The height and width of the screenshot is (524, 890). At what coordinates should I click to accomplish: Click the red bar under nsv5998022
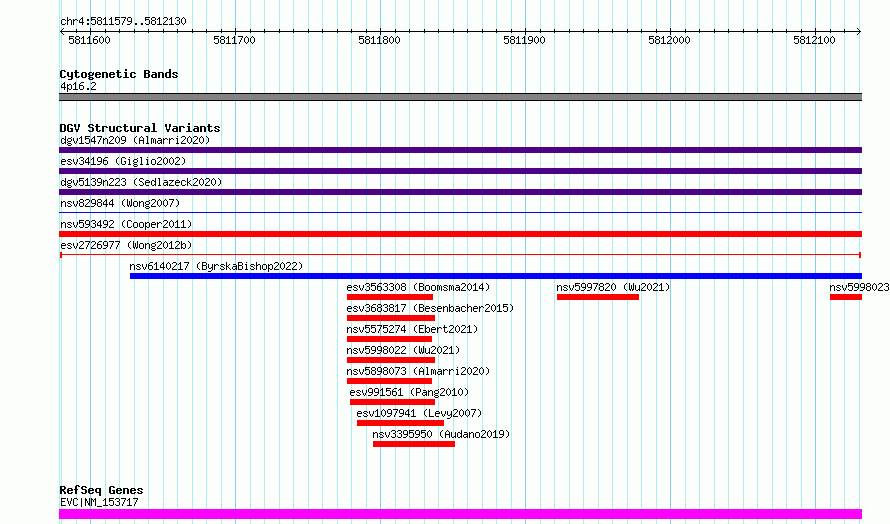pos(391,360)
